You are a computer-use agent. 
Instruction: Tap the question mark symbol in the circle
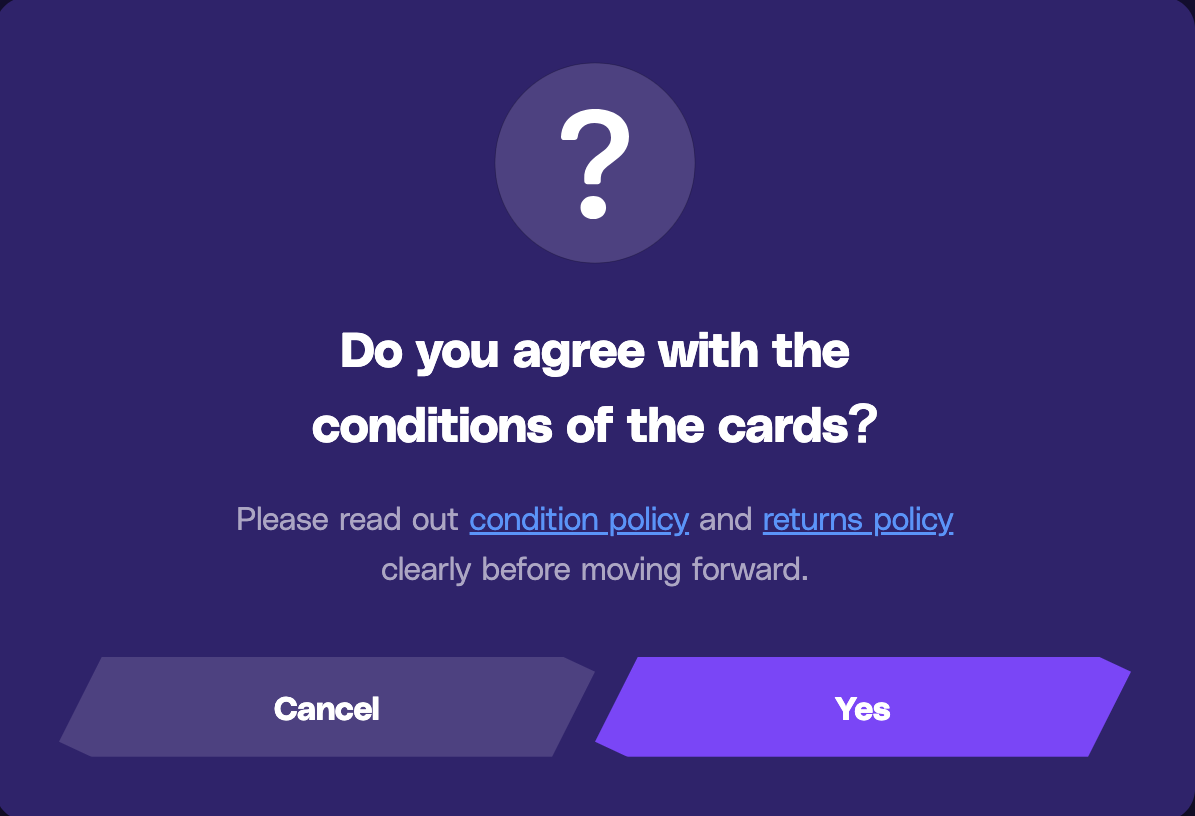coord(595,164)
